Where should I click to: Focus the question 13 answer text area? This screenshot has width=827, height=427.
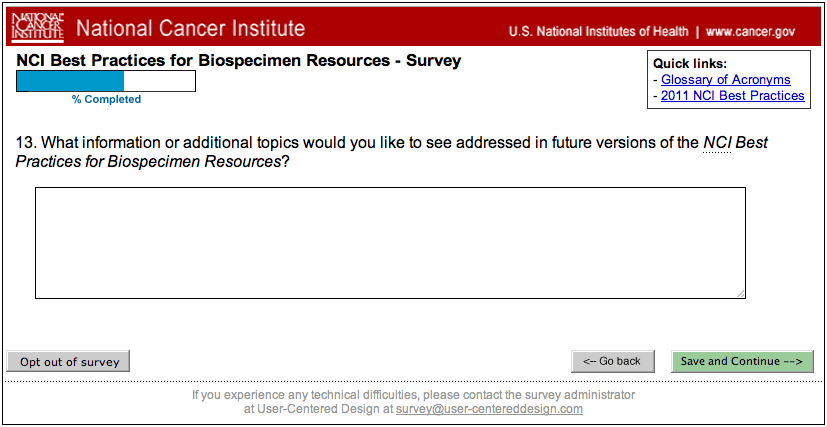point(390,242)
